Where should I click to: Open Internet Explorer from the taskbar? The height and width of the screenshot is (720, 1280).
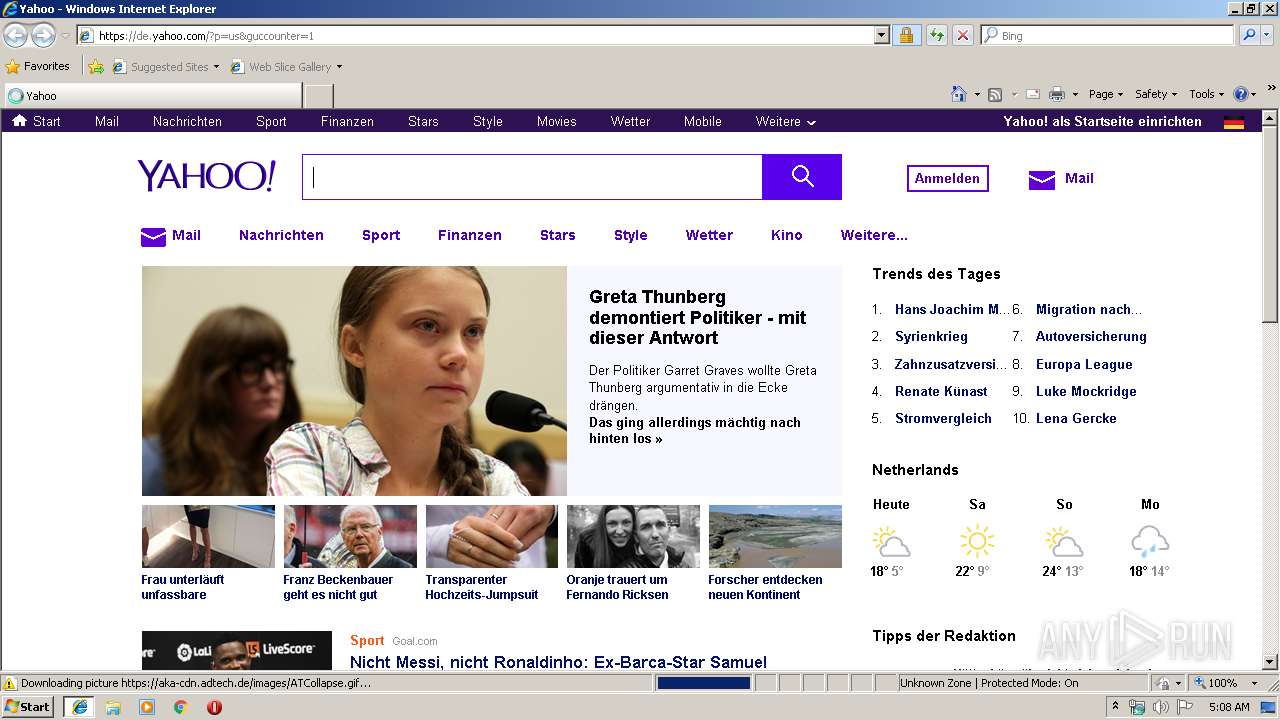click(80, 707)
